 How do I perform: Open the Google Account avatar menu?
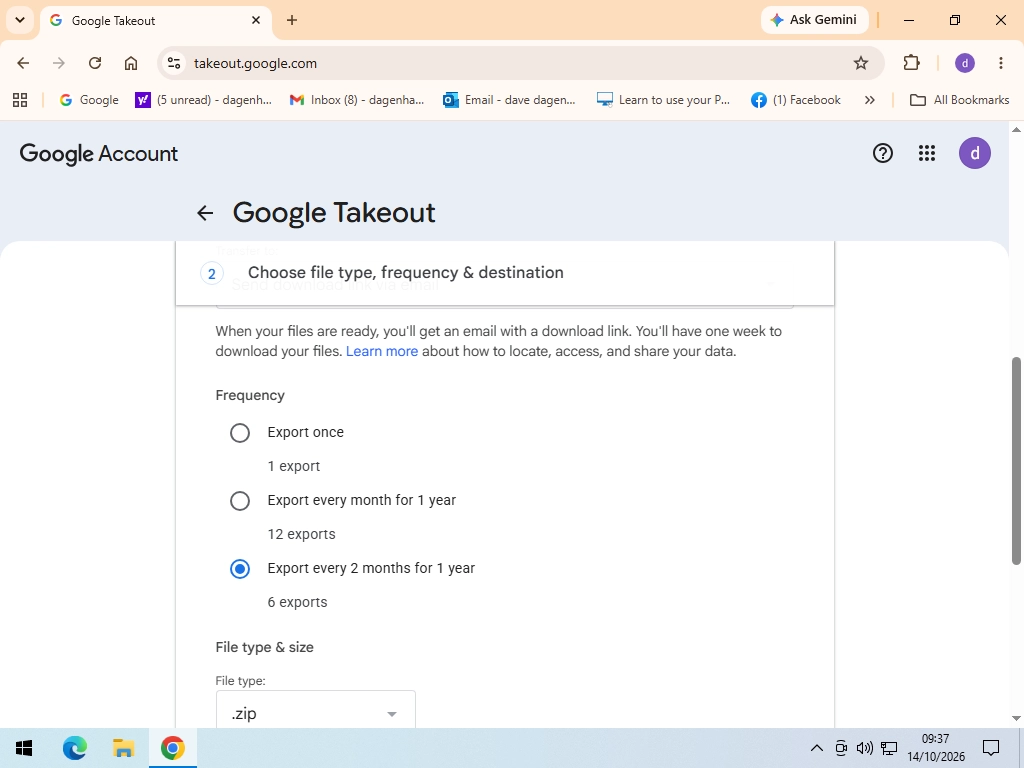[x=974, y=153]
